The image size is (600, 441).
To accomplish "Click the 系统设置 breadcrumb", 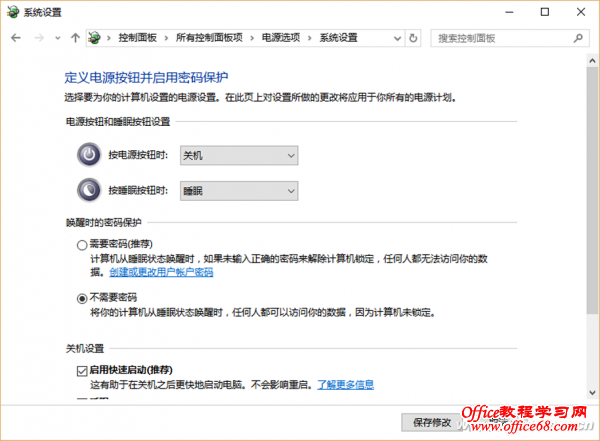I will (339, 38).
